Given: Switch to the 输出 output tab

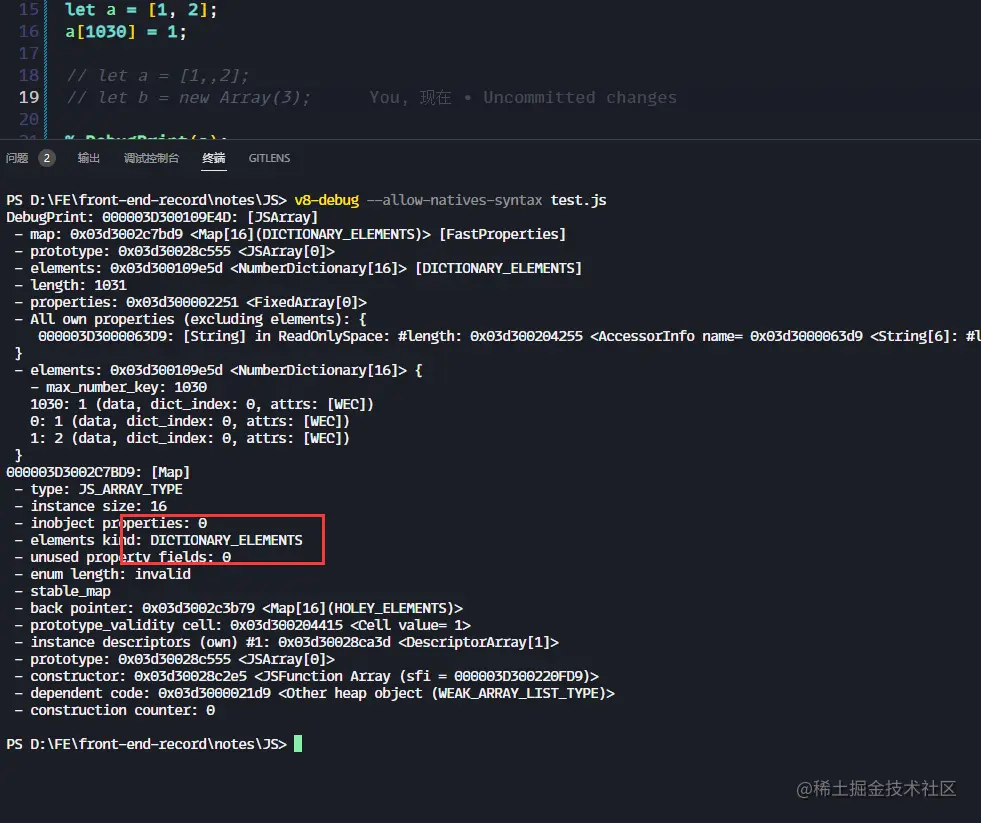Looking at the screenshot, I should tap(88, 158).
